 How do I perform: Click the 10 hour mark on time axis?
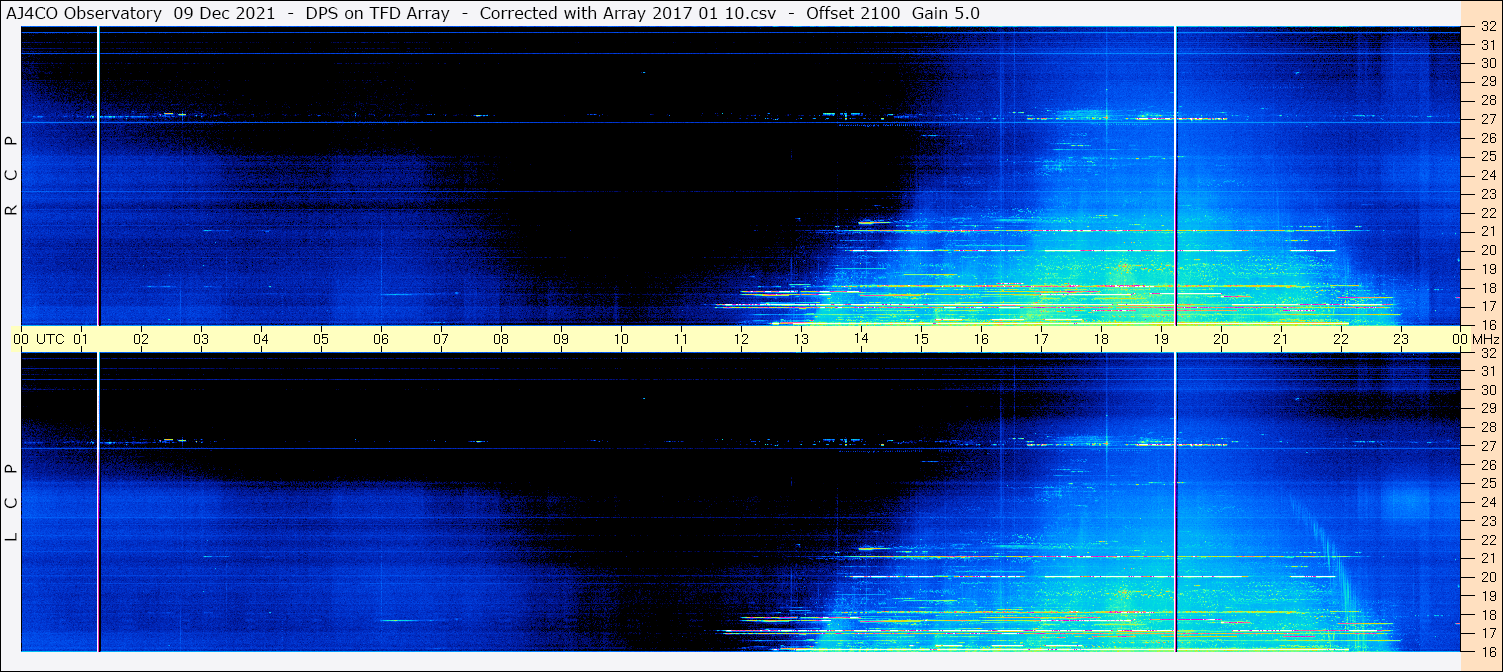[621, 339]
